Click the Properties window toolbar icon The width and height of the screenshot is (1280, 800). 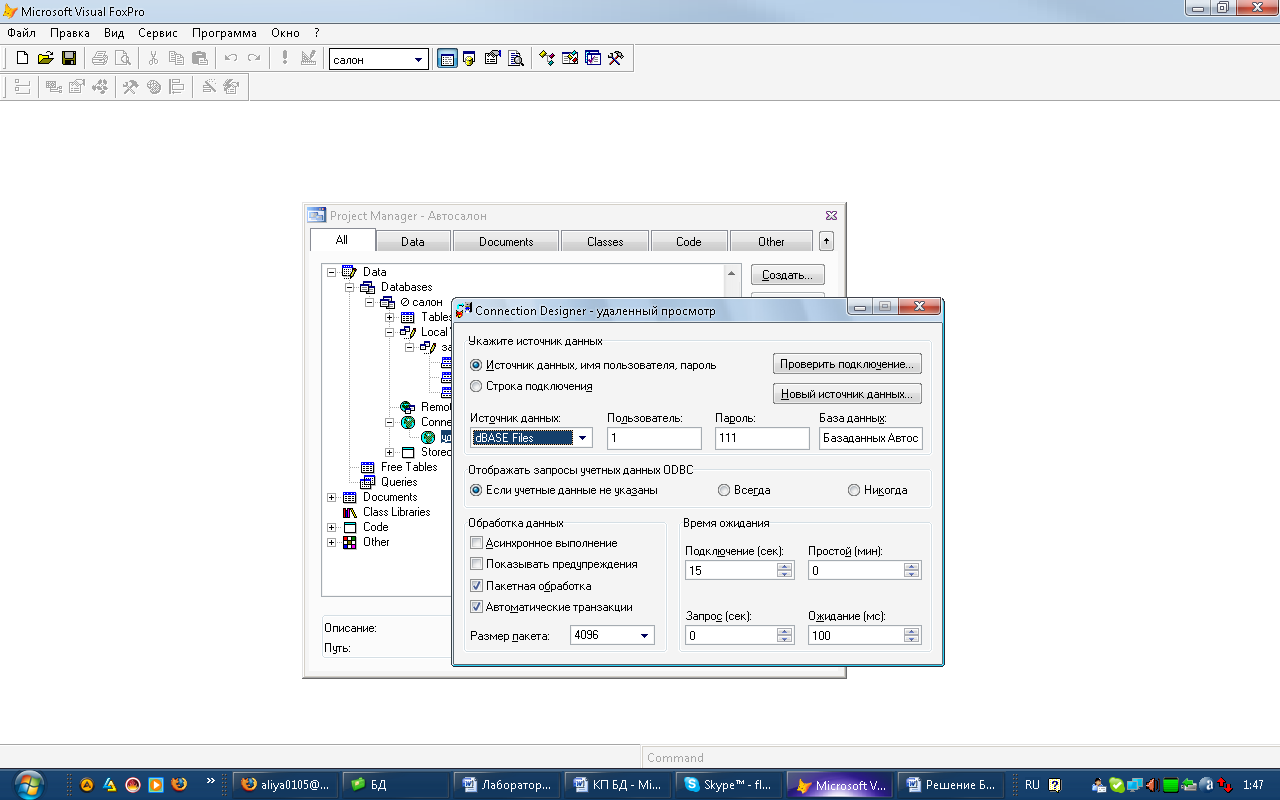pos(492,59)
